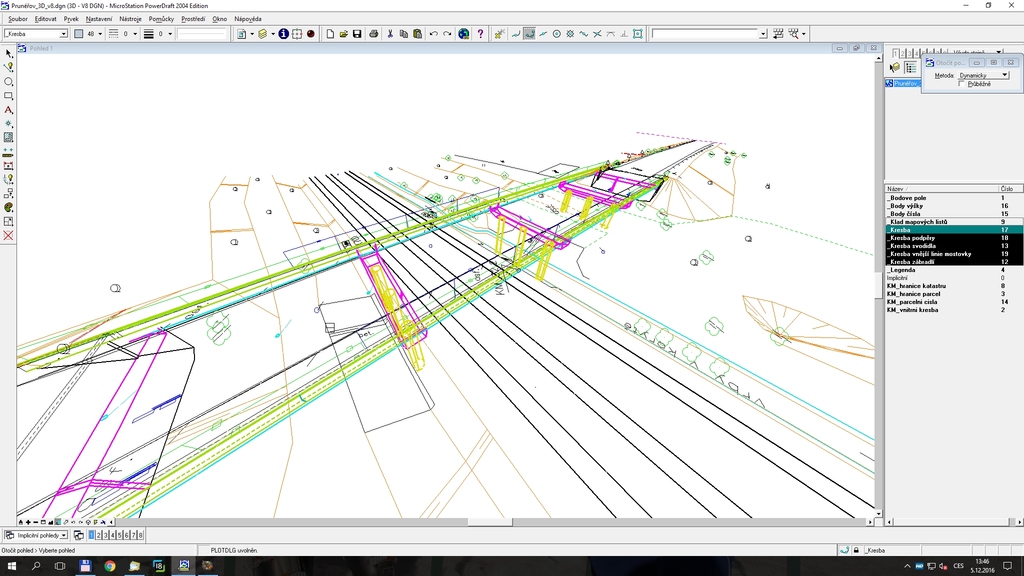Viewport: 1024px width, 576px height.
Task: Open the Soubor menu
Action: coord(18,19)
